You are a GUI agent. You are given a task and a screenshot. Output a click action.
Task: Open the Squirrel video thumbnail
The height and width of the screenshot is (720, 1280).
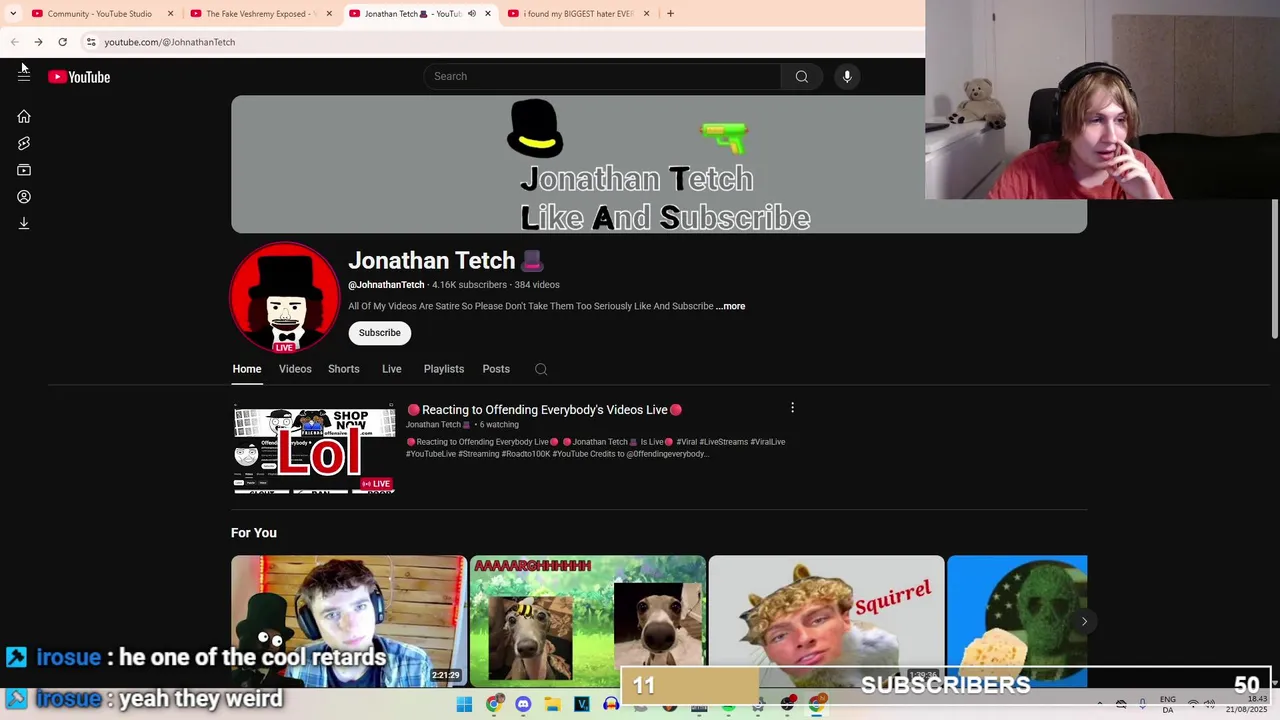tap(826, 621)
